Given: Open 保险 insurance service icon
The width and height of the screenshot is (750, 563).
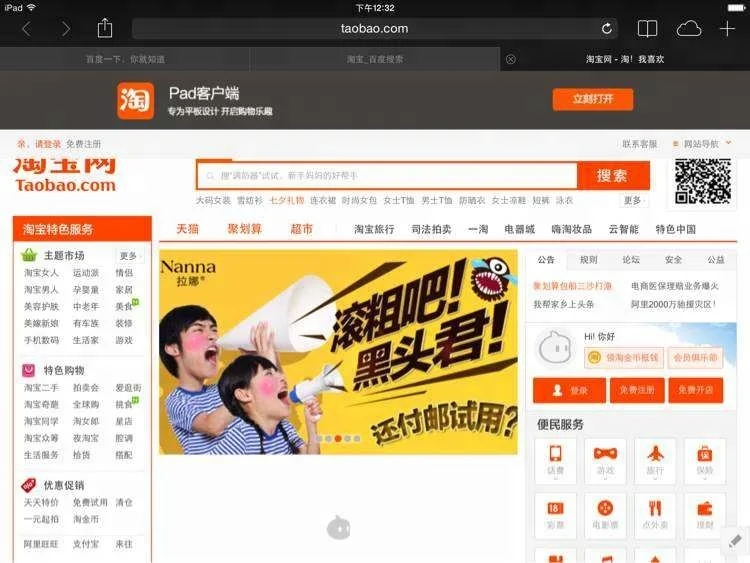Looking at the screenshot, I should tap(705, 460).
